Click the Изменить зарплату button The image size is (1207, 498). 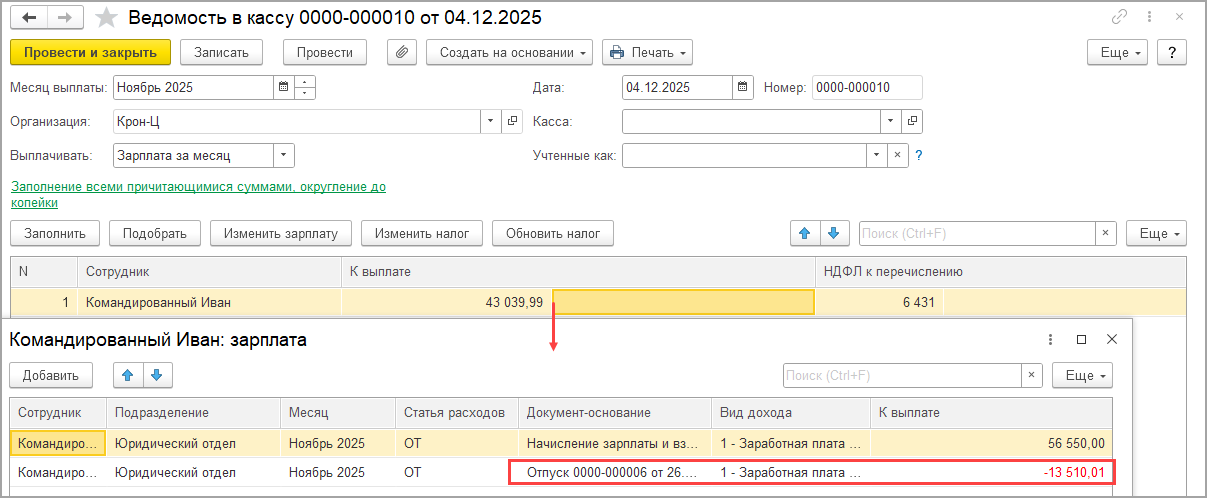281,233
